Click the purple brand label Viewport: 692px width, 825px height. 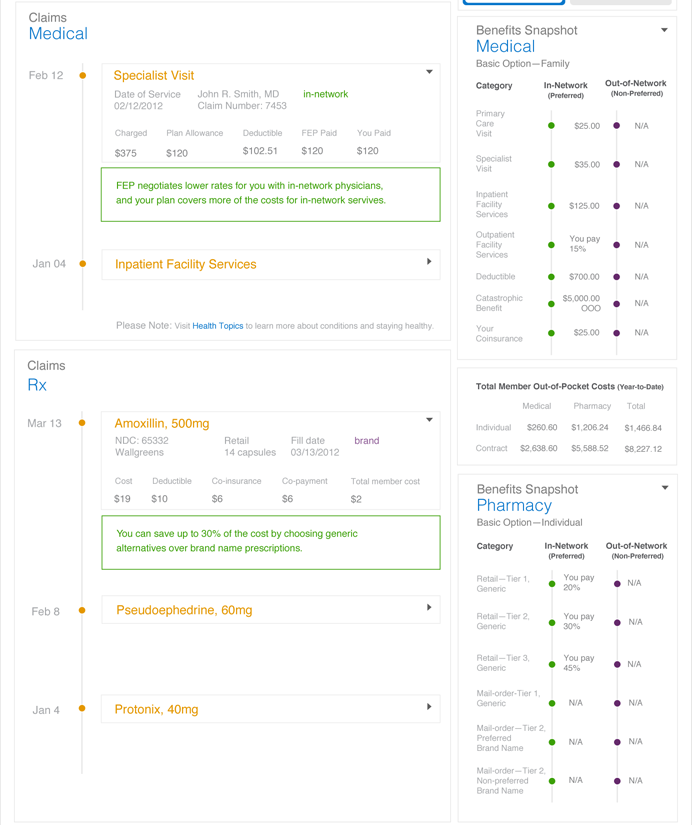click(367, 440)
